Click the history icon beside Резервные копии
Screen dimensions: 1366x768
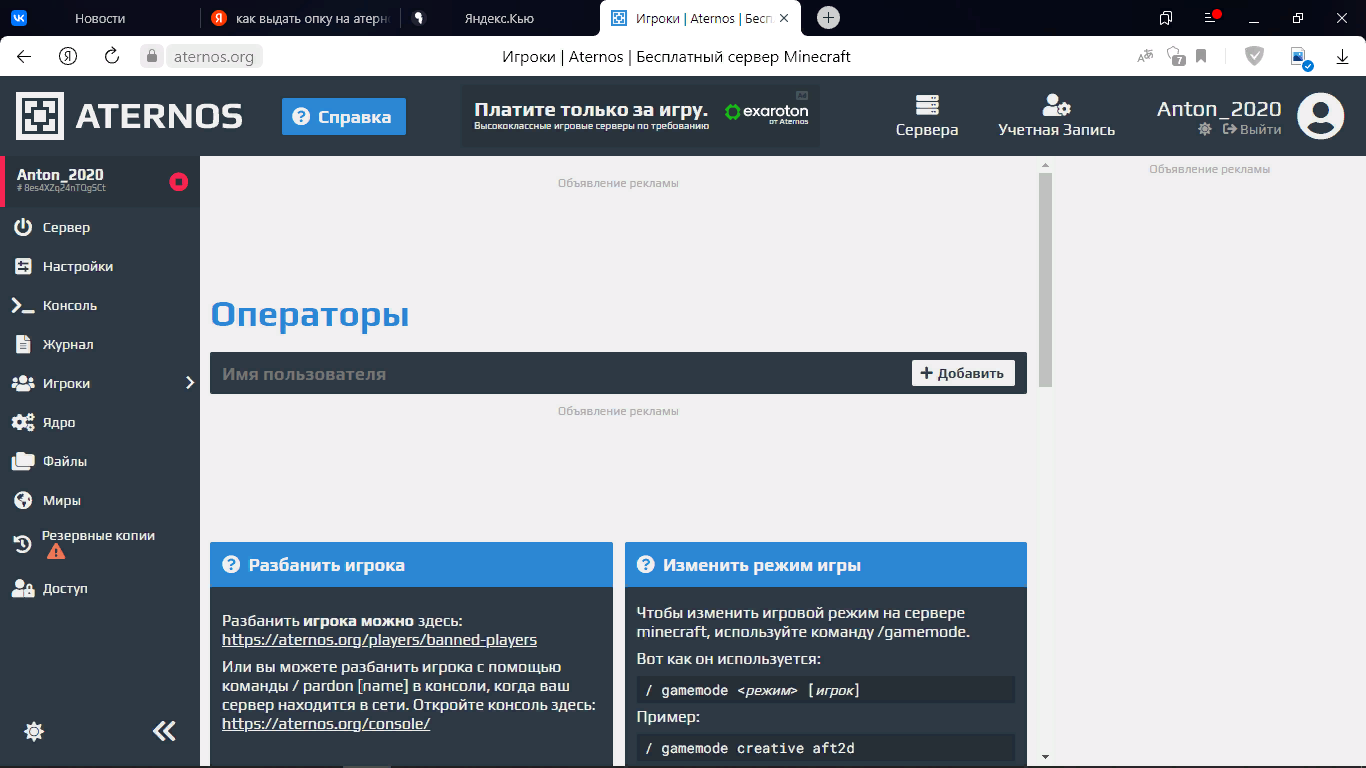click(23, 544)
